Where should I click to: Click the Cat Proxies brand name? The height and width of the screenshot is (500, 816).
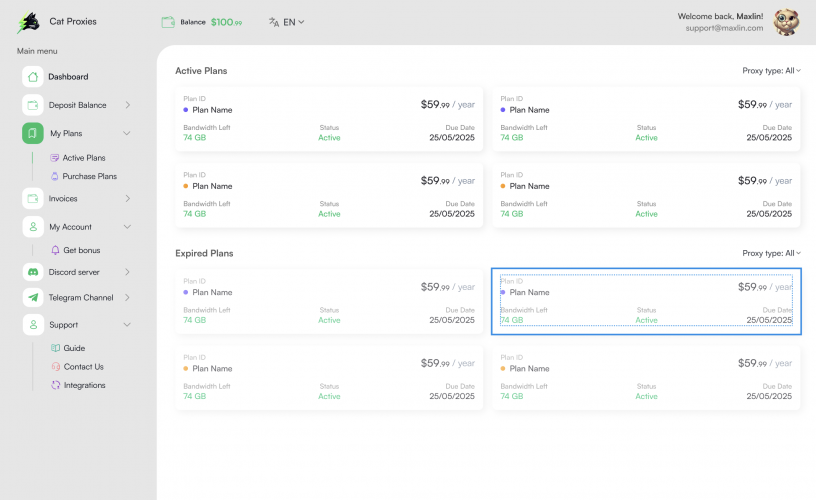pos(73,21)
